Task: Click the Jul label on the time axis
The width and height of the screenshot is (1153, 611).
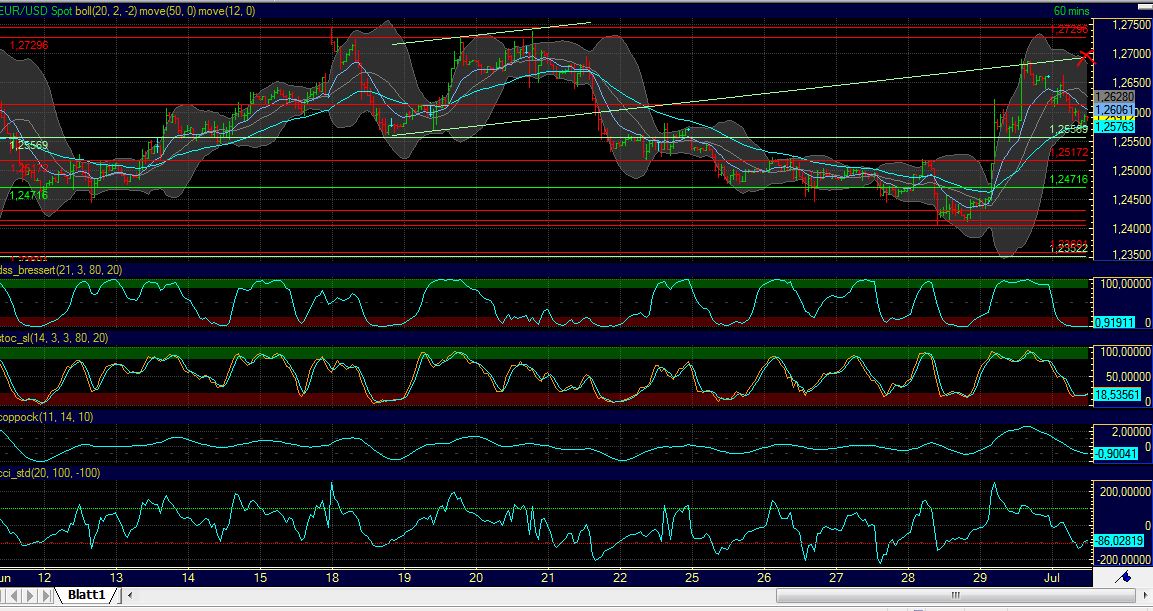Action: tap(1052, 577)
